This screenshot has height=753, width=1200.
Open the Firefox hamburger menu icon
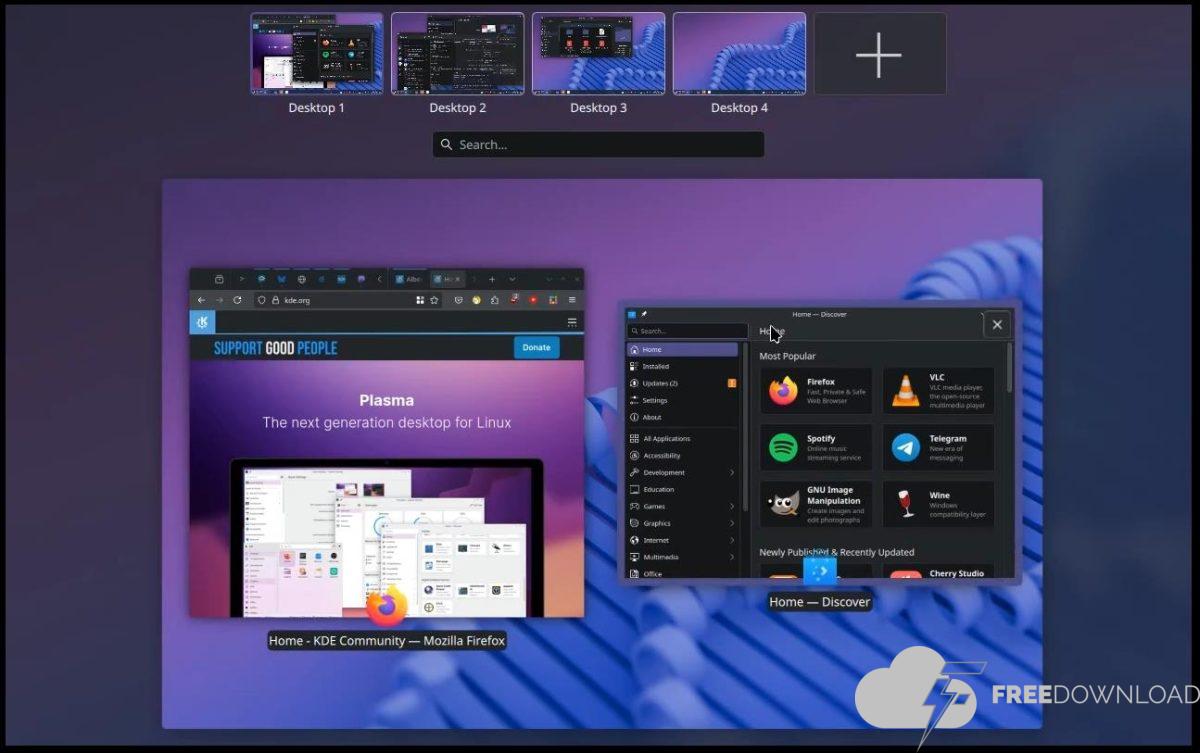coord(572,300)
